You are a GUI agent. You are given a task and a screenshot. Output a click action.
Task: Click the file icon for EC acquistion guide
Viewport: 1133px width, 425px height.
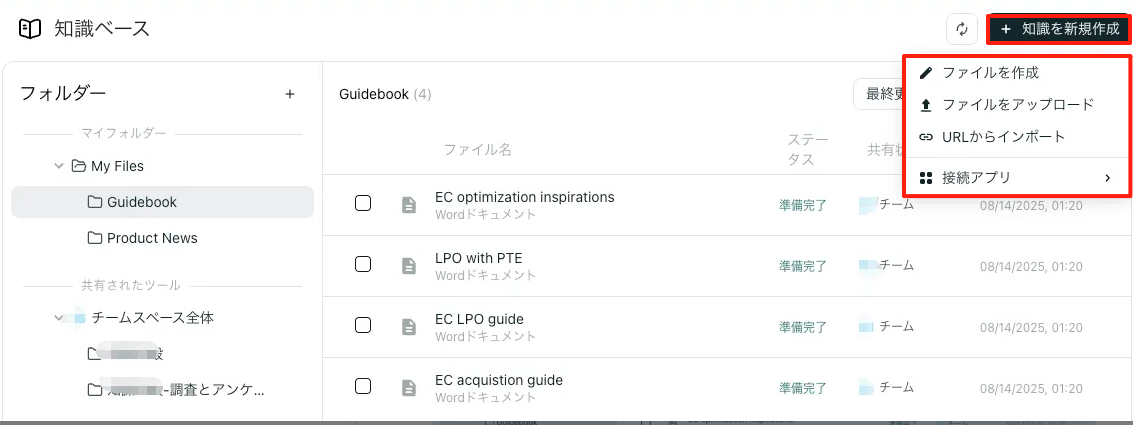[x=408, y=387]
